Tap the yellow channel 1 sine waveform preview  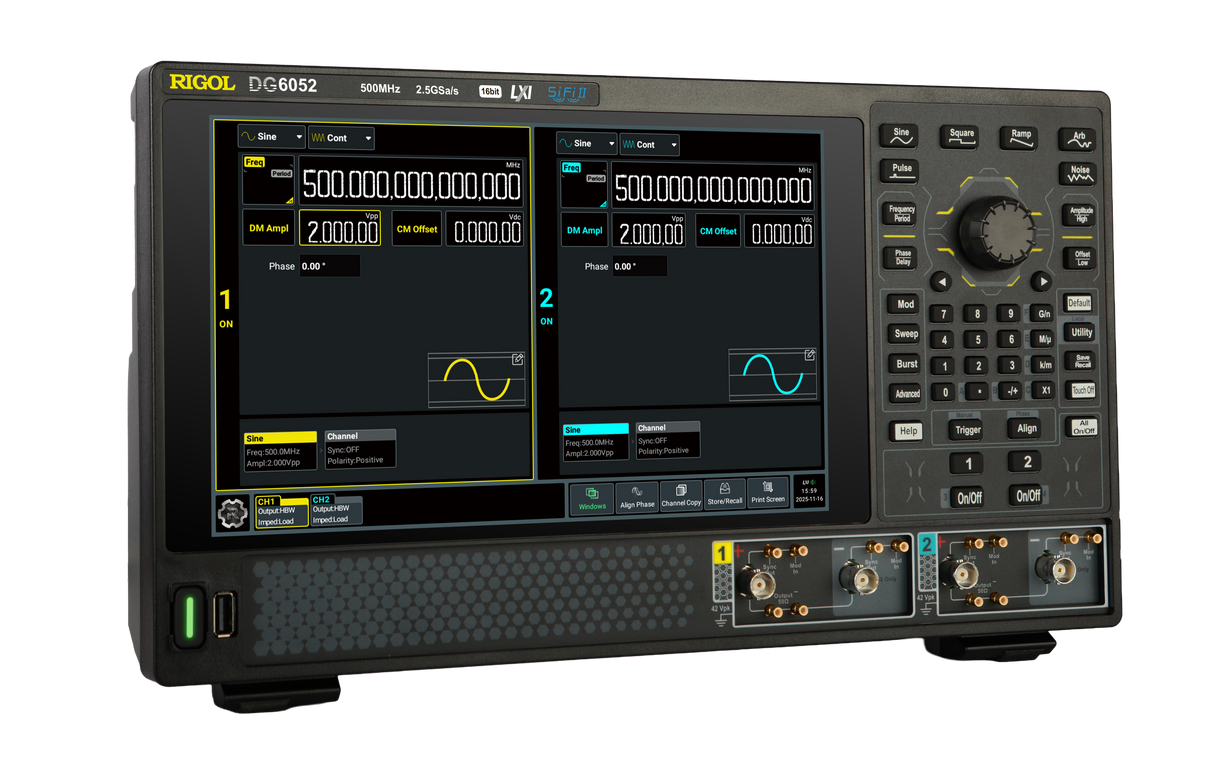tap(477, 380)
